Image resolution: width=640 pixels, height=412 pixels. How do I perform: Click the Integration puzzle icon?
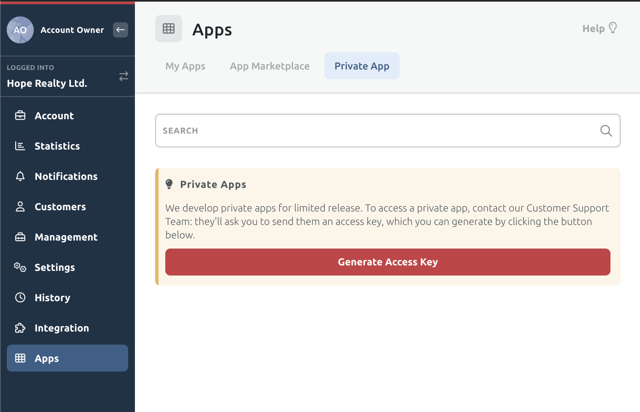click(20, 328)
